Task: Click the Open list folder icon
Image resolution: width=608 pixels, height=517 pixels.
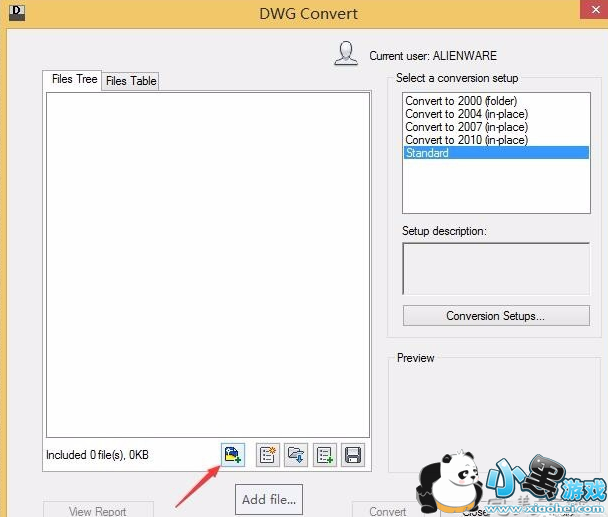Action: (296, 455)
